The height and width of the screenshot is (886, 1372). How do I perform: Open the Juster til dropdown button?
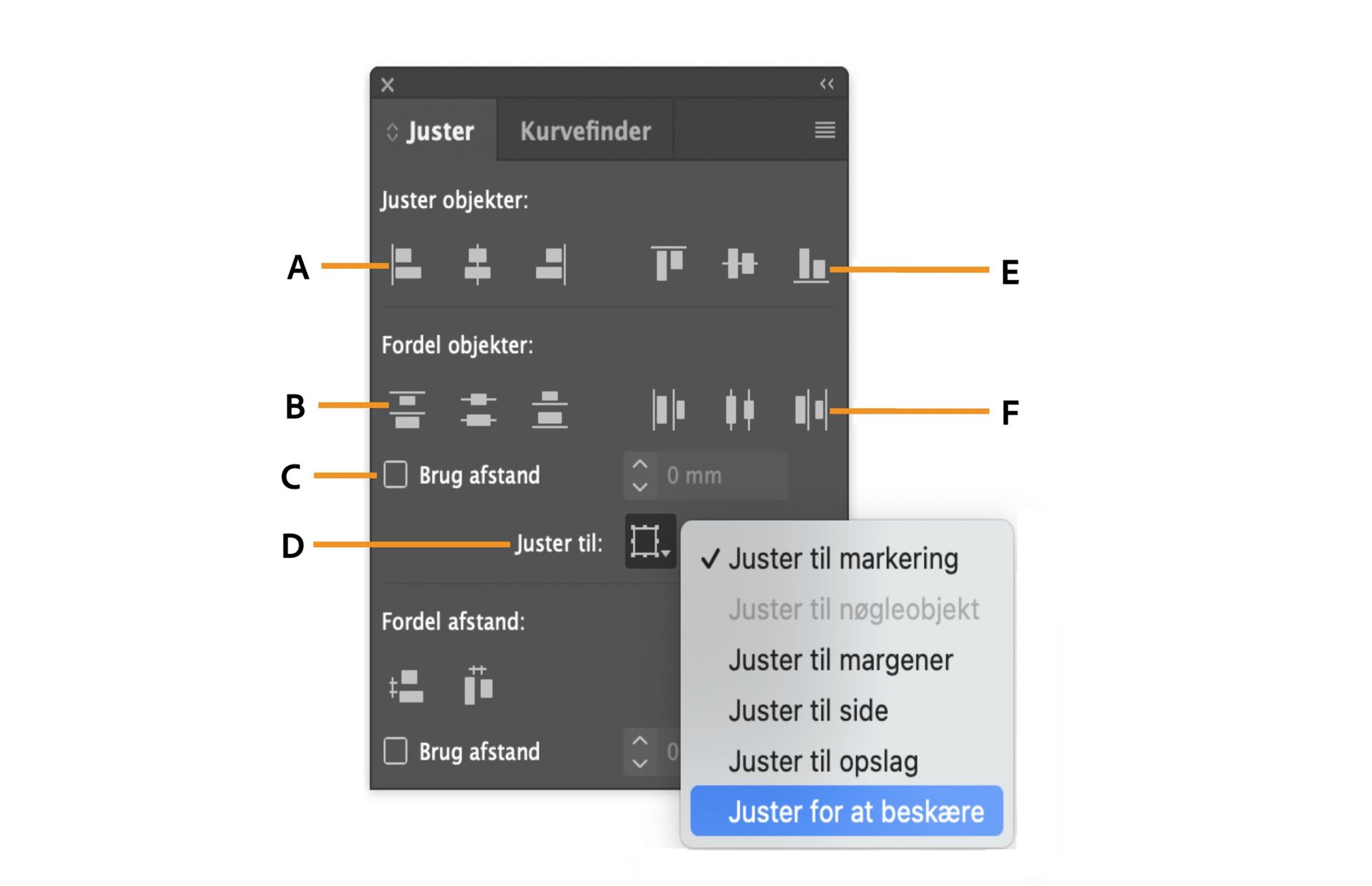[650, 542]
